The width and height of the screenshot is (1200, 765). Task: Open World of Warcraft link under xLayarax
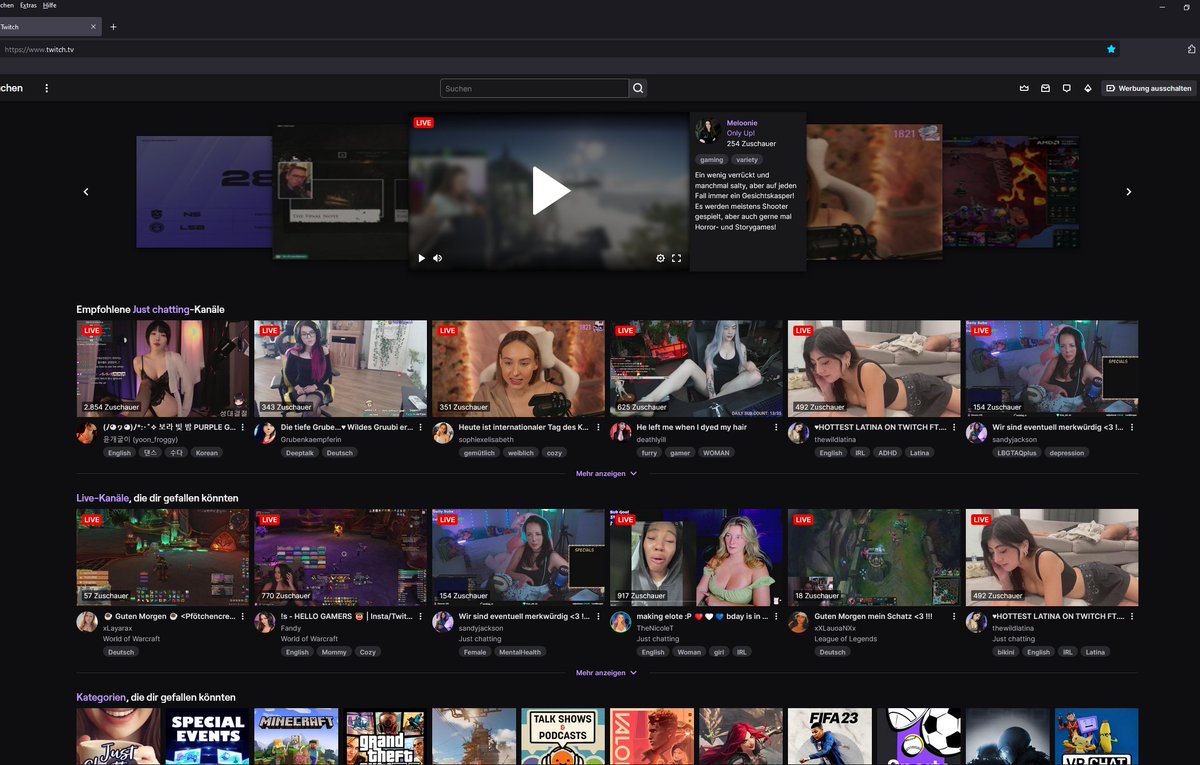132,638
